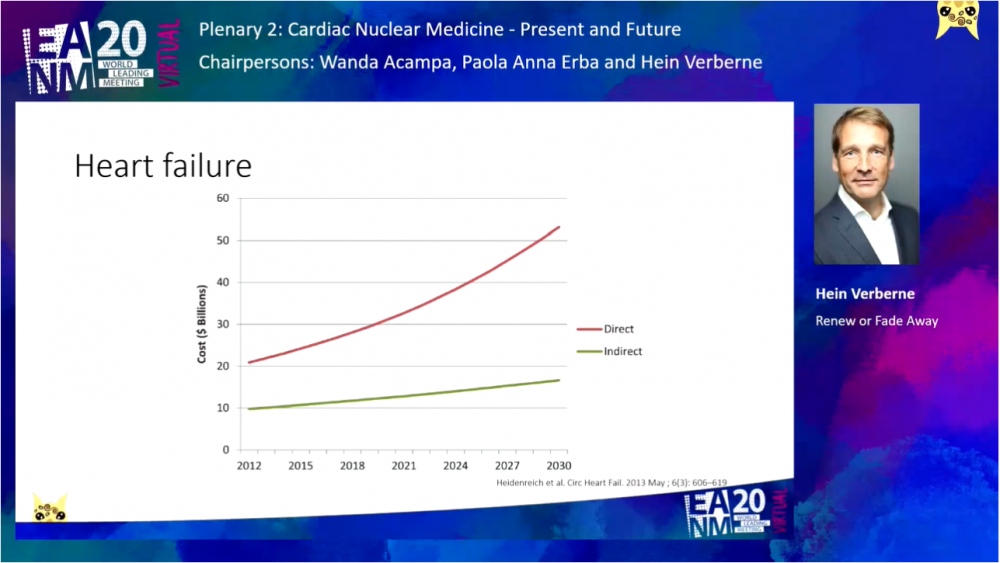This screenshot has height=563, width=1000.
Task: Click the red Direct legend line marker
Action: point(587,329)
